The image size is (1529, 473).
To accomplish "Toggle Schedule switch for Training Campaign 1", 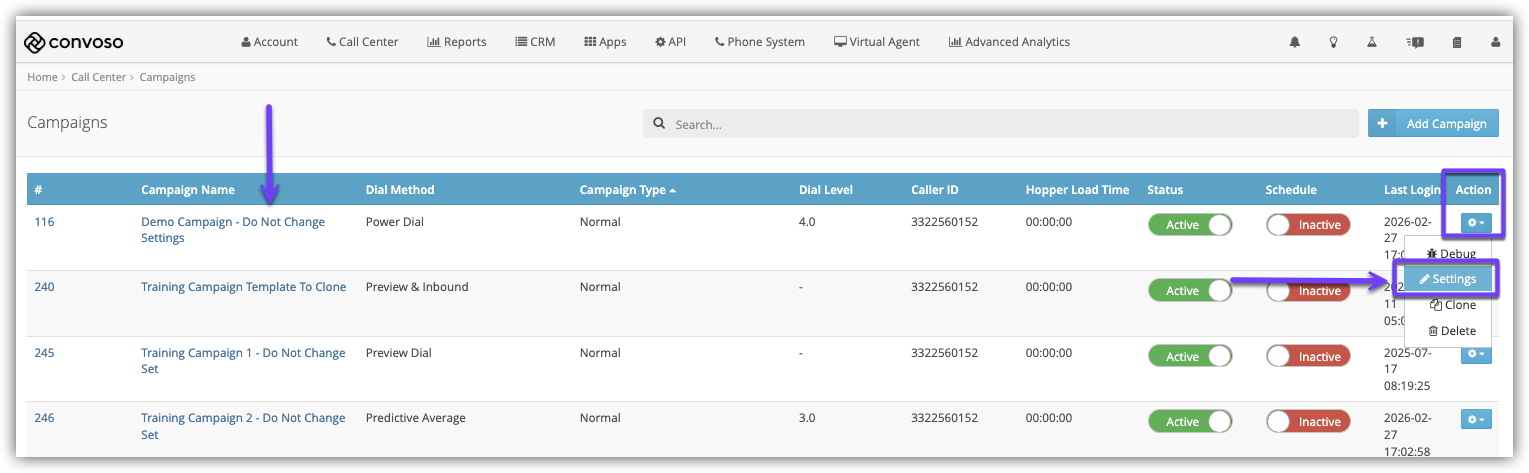I will (x=1307, y=357).
